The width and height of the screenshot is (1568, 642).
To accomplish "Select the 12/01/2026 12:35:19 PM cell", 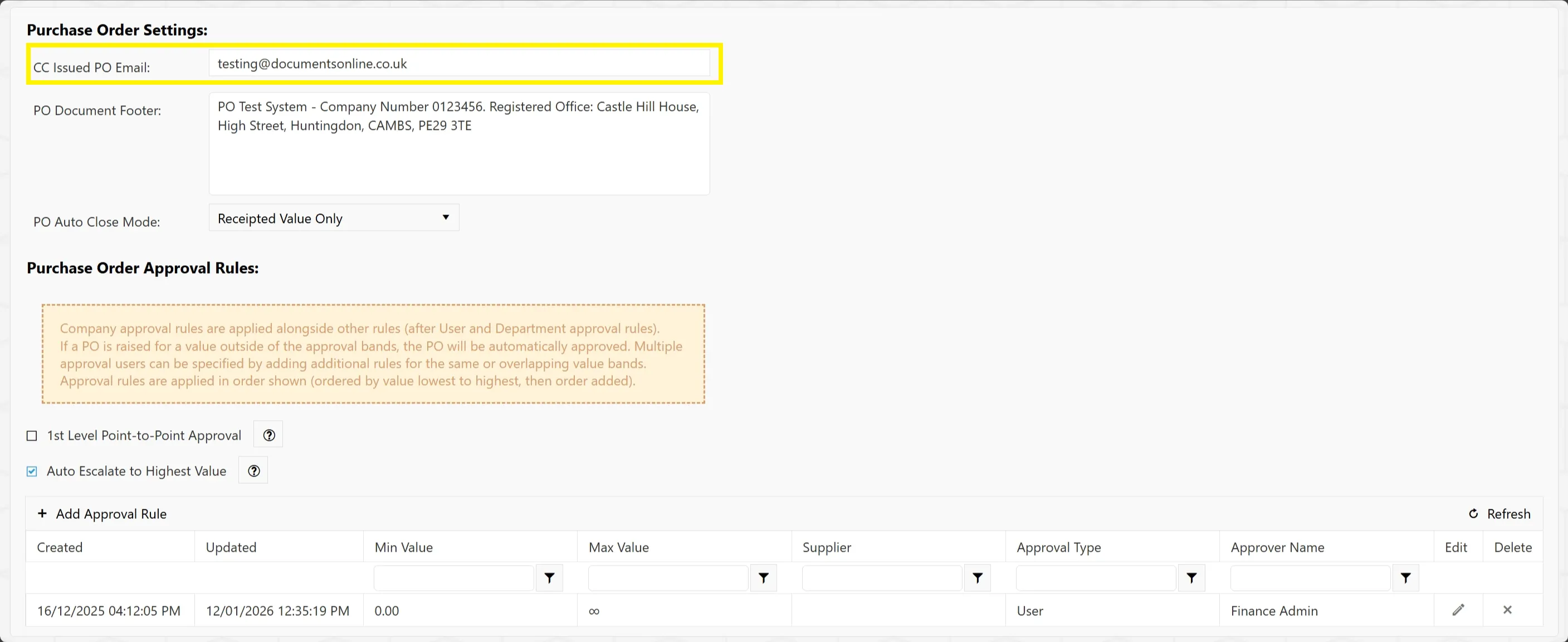I will pyautogui.click(x=279, y=610).
